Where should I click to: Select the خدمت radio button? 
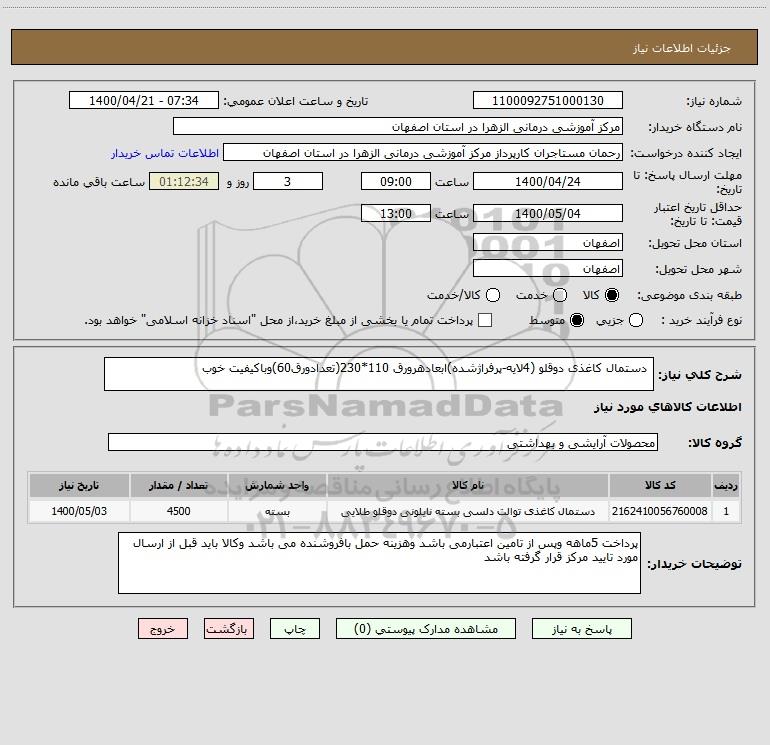point(560,295)
